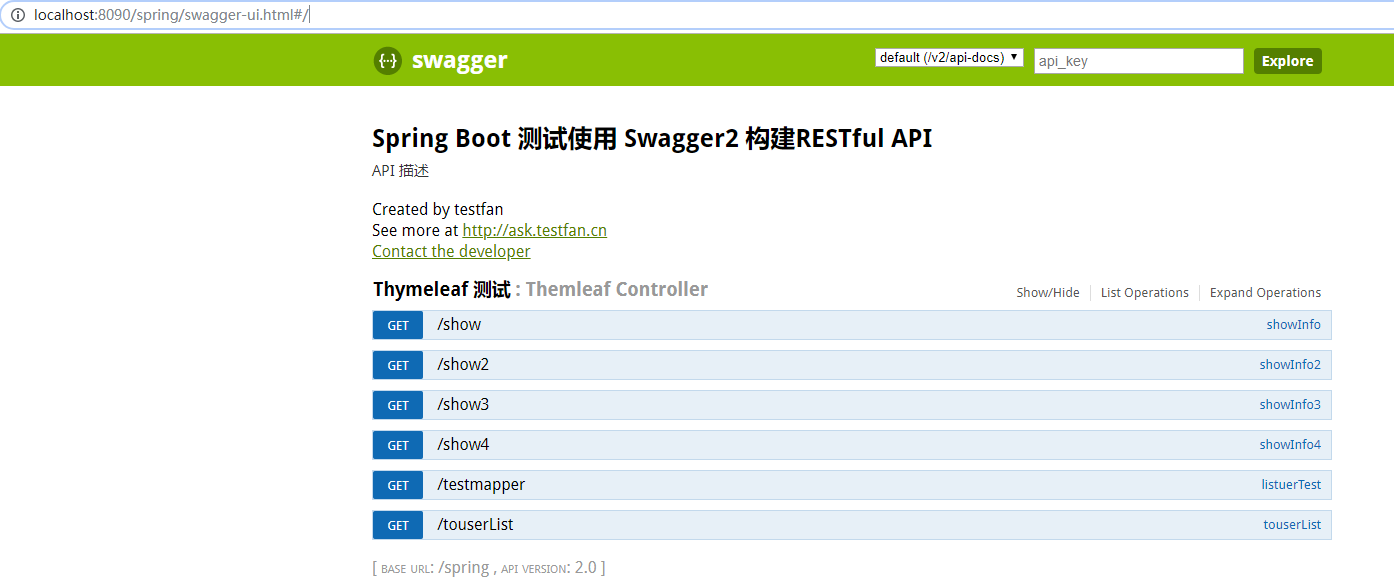Expand the /show endpoint path
This screenshot has width=1394, height=585.
click(459, 324)
